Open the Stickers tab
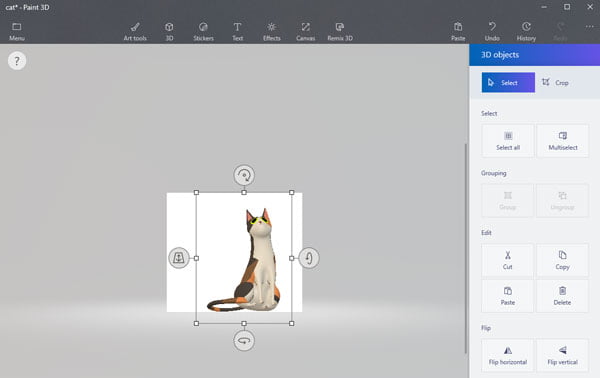This screenshot has height=378, width=600. coord(203,32)
